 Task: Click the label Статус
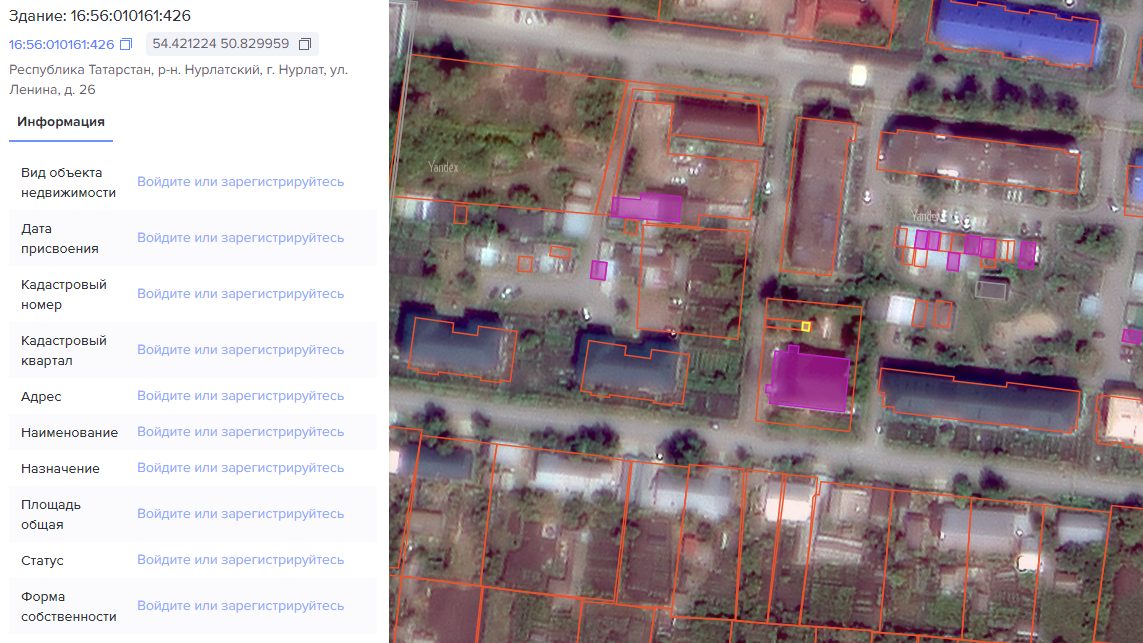42,561
